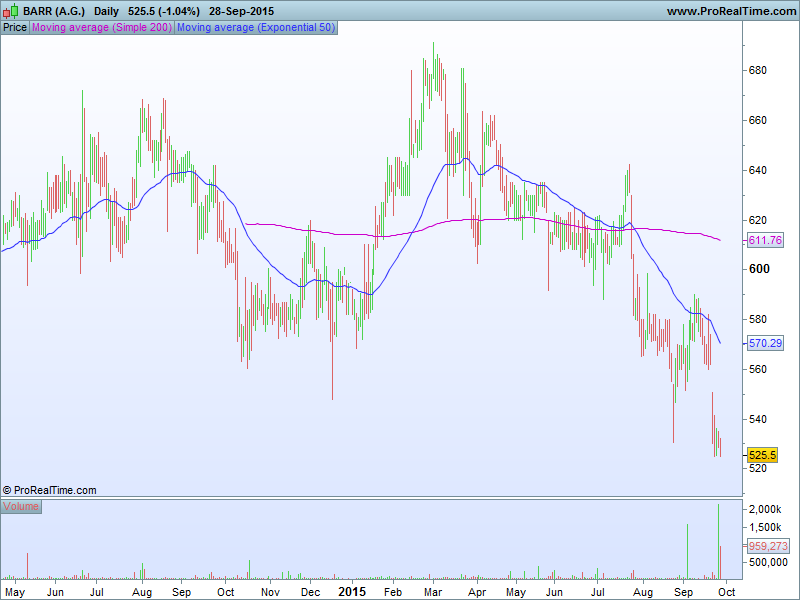Click the Mar label on time axis
This screenshot has width=800, height=600.
(432, 592)
